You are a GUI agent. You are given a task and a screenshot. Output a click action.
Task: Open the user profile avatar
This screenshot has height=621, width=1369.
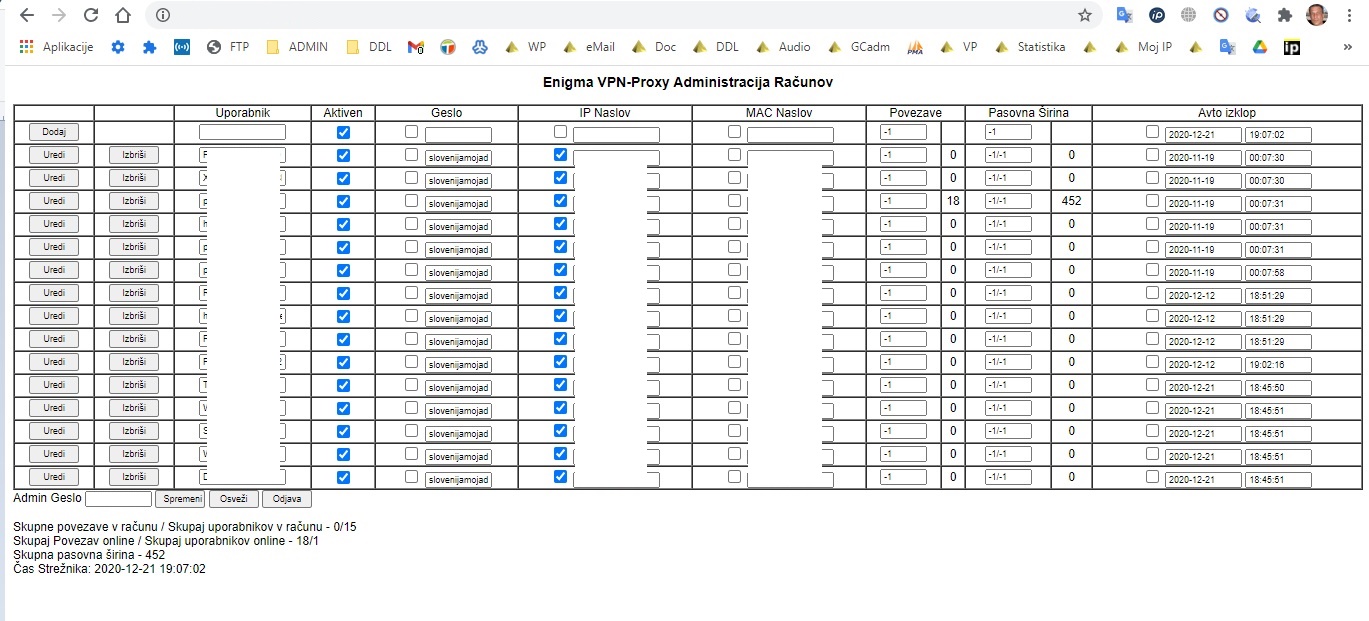pos(1317,15)
